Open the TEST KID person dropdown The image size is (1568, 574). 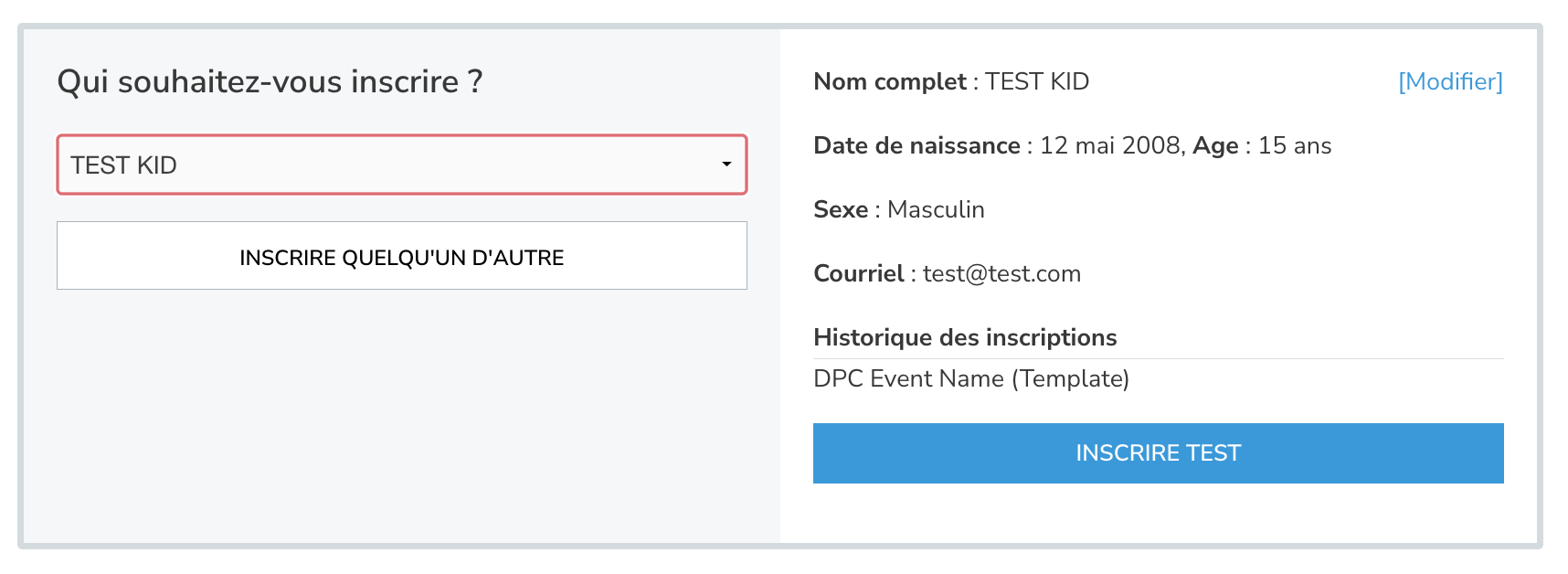[x=402, y=165]
